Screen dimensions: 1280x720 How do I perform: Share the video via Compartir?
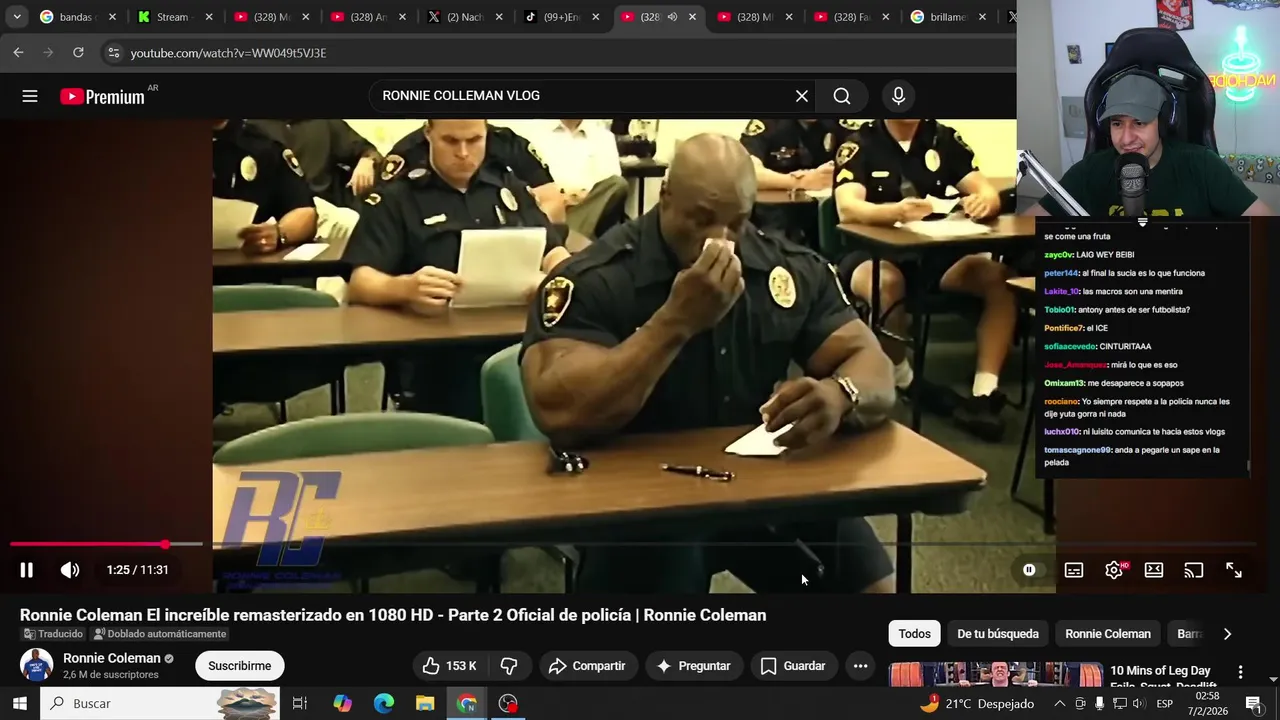[x=587, y=666]
